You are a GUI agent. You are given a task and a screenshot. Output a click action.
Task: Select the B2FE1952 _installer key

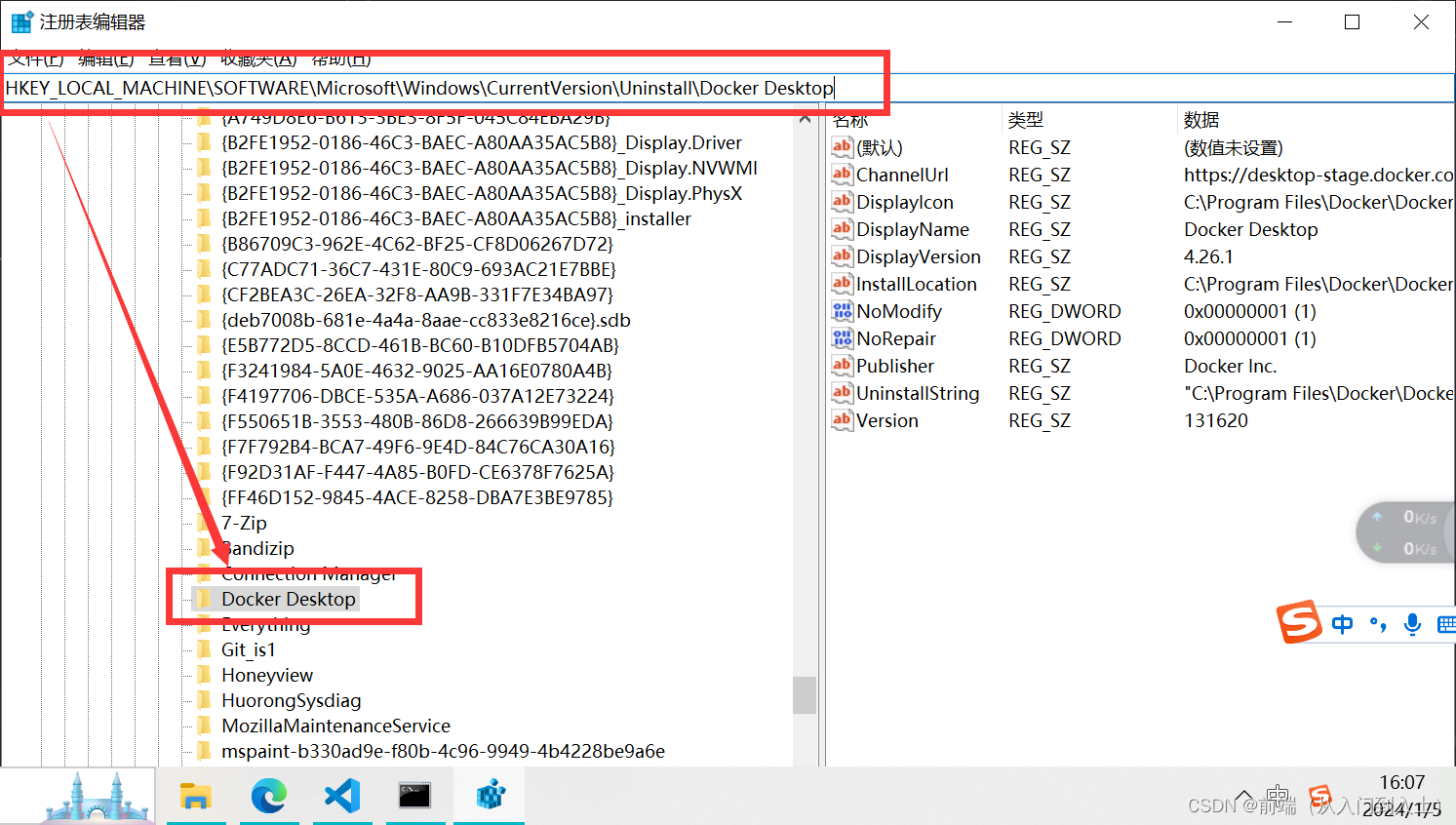point(456,218)
